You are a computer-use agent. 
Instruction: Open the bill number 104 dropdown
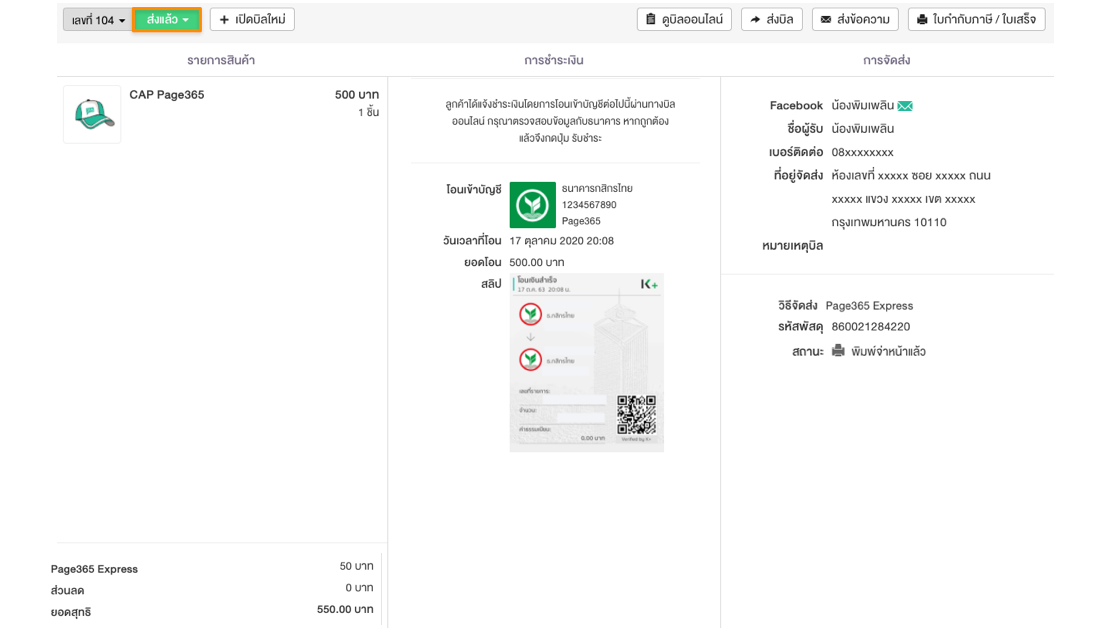click(x=98, y=20)
